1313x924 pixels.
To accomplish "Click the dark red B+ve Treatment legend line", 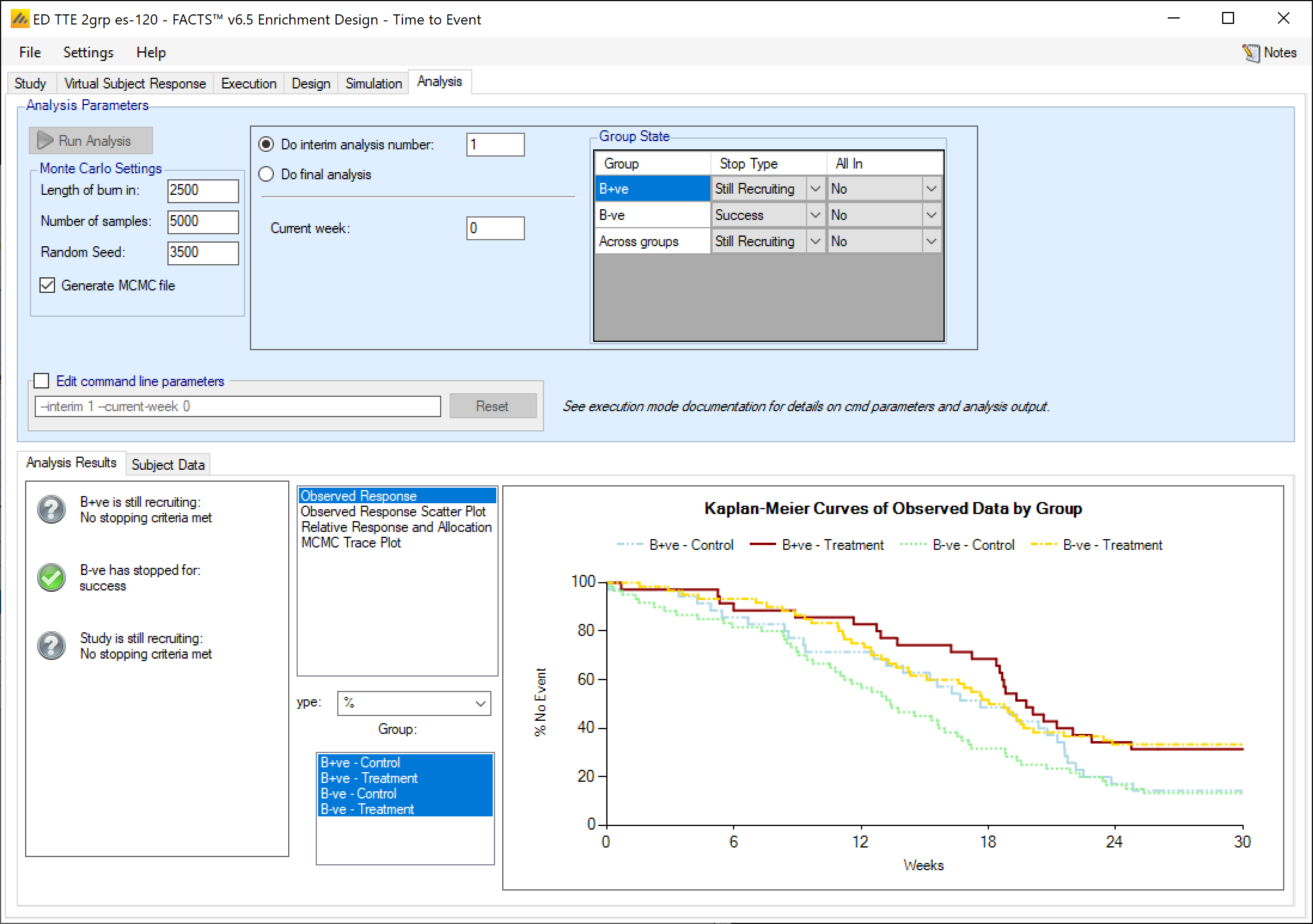I will [x=763, y=544].
